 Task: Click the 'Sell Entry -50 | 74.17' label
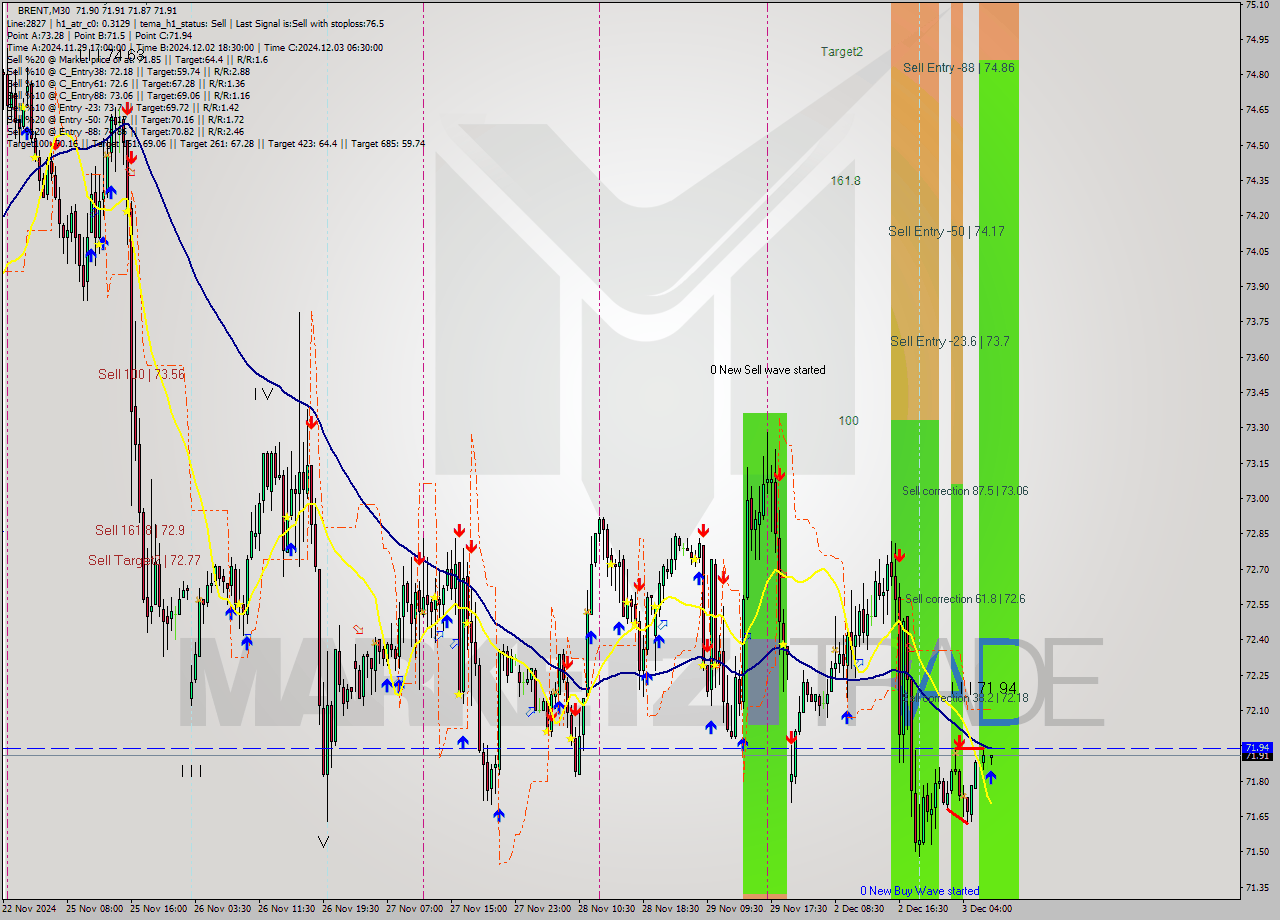946,231
